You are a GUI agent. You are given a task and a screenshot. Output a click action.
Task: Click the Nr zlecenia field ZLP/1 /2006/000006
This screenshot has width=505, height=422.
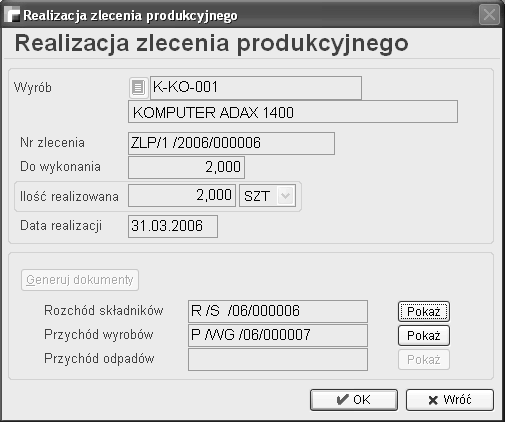[x=231, y=143]
